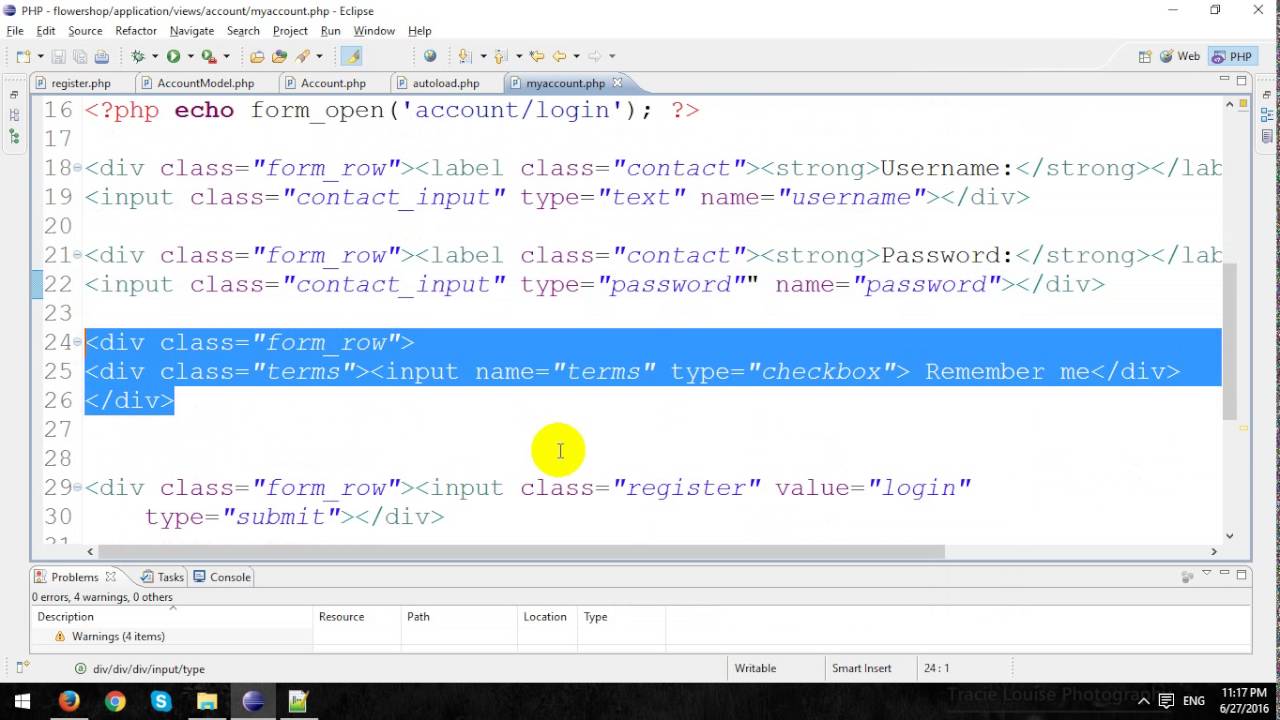Click the Debug bug icon
Image resolution: width=1280 pixels, height=720 pixels.
pyautogui.click(x=139, y=57)
